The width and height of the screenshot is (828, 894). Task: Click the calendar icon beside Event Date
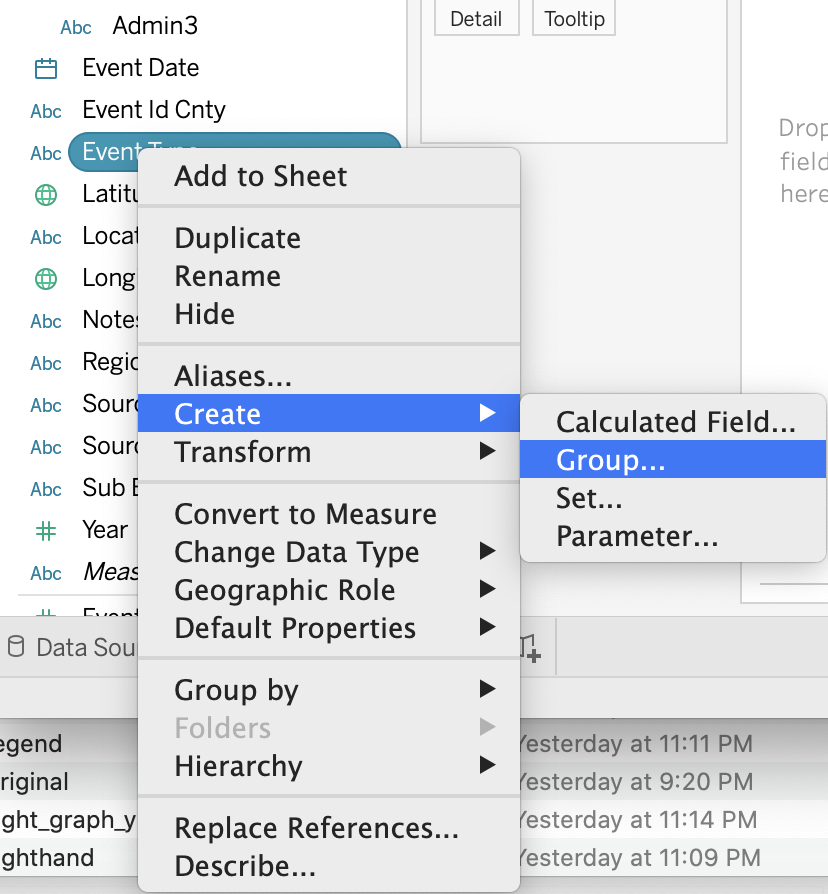tap(46, 68)
